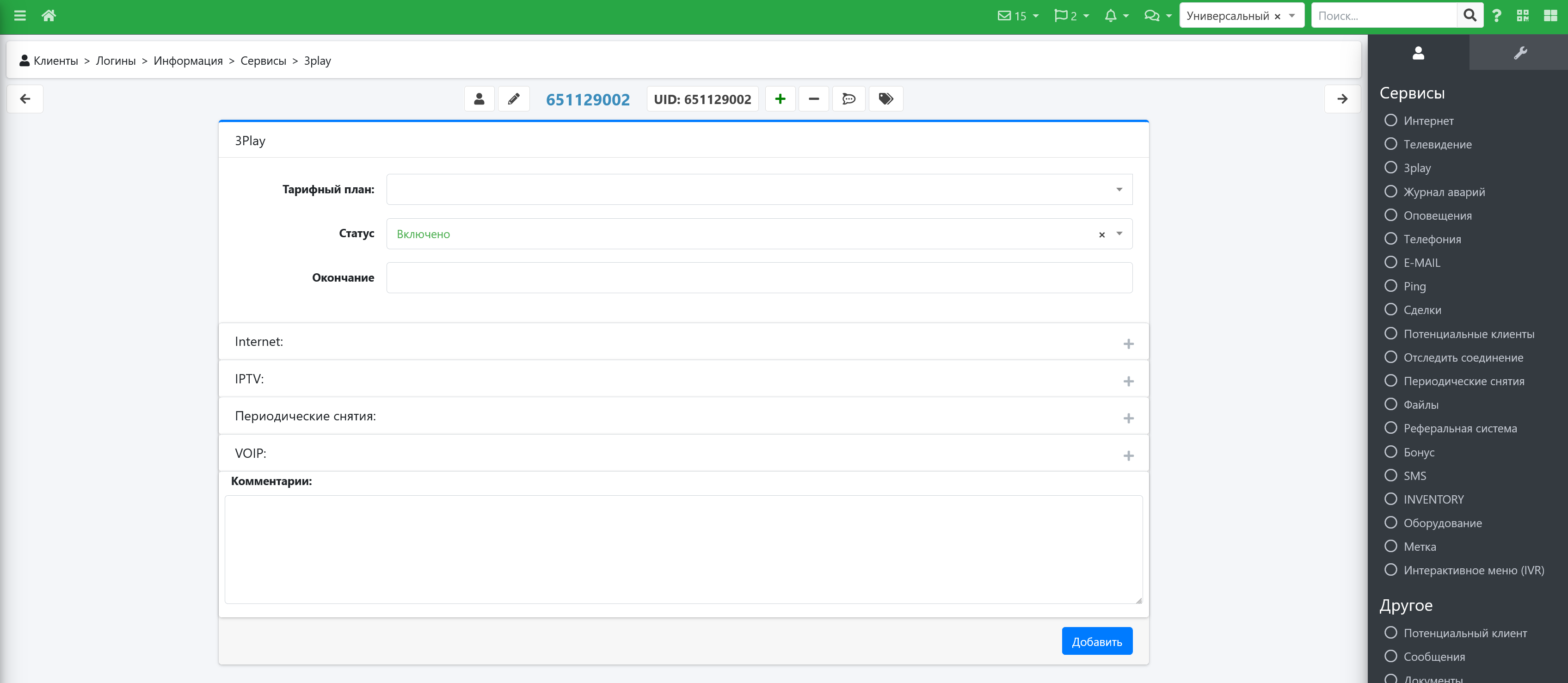Open the chat conversations menu
The height and width of the screenshot is (683, 1568).
1152,16
